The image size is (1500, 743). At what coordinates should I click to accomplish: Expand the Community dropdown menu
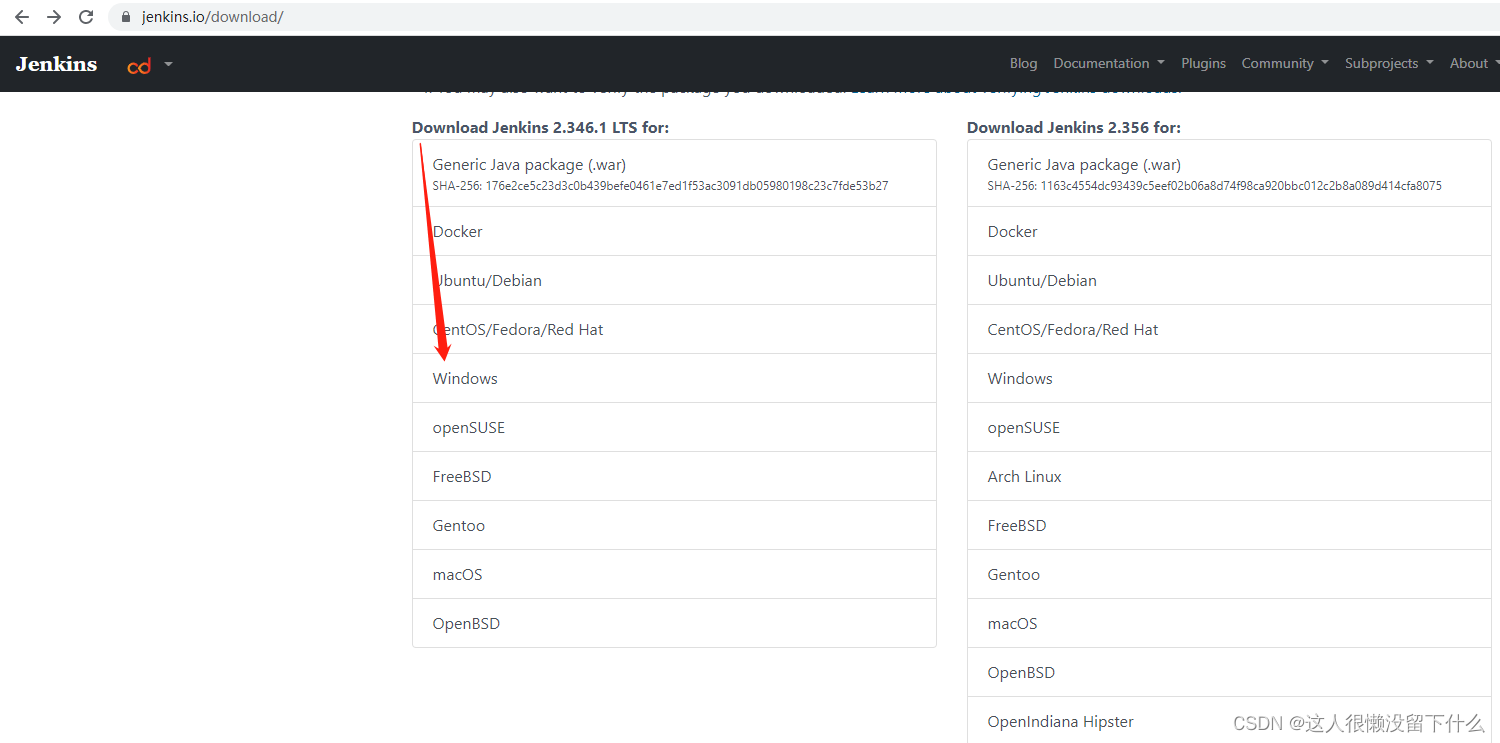pos(1284,63)
